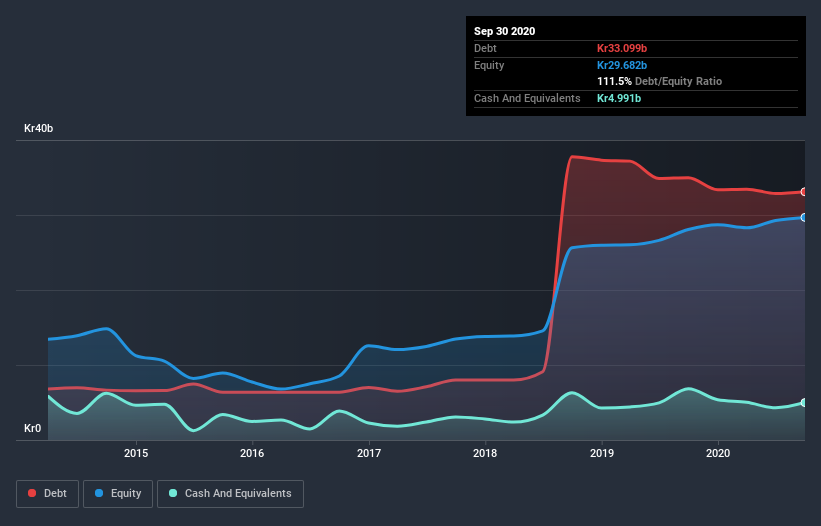Toggle the Cash And Equivalents legend button
The height and width of the screenshot is (526, 821).
point(230,494)
